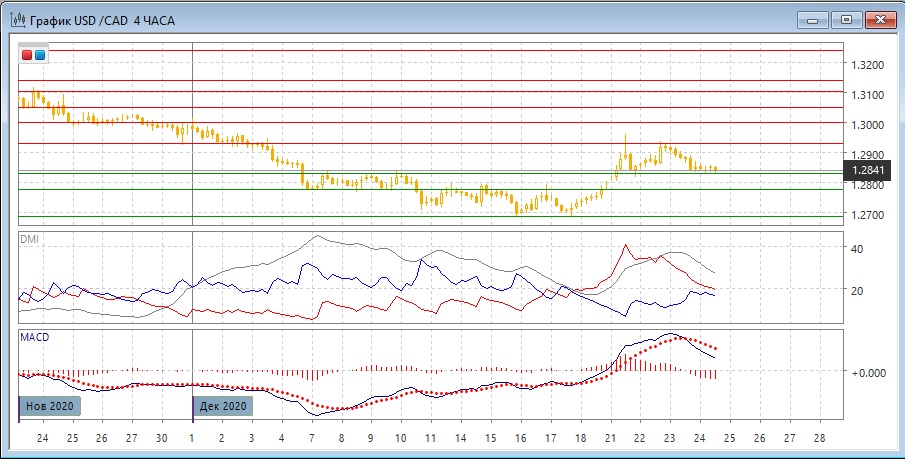This screenshot has height=459, width=905.
Task: Close the USD/CAD chart window
Action: point(880,20)
